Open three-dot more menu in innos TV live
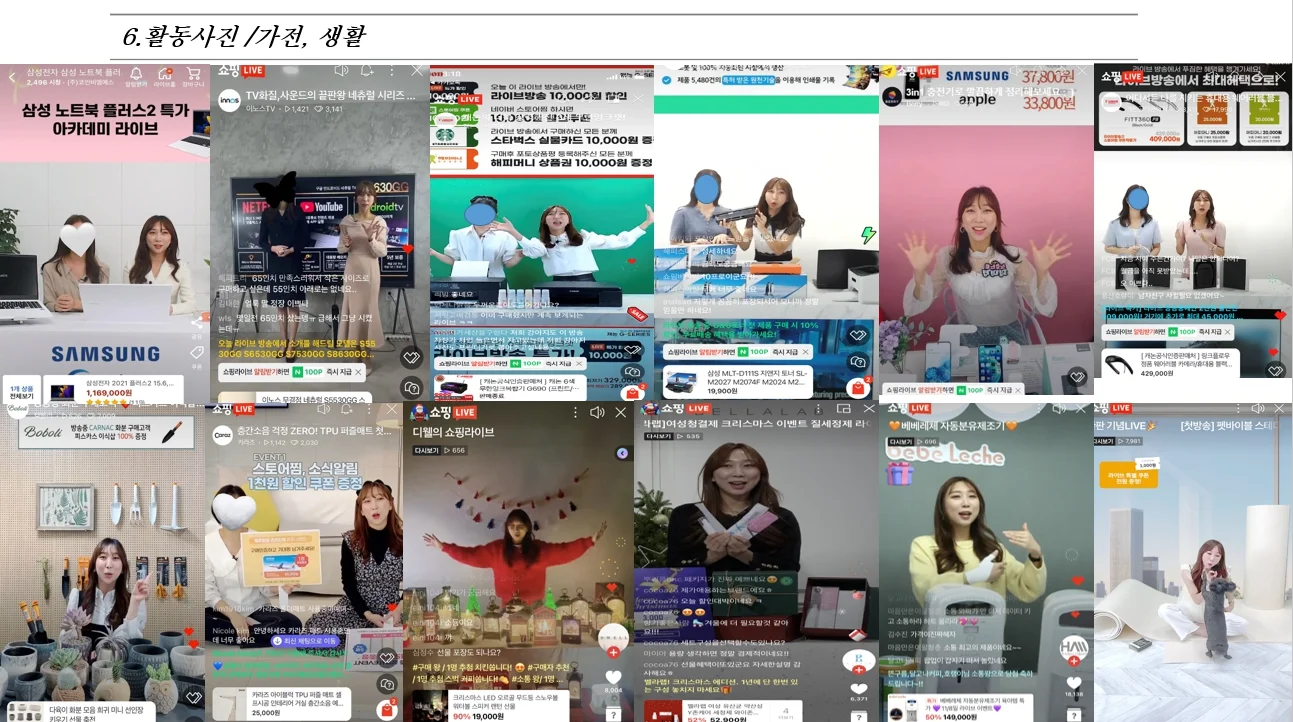The image size is (1293, 722). (391, 70)
